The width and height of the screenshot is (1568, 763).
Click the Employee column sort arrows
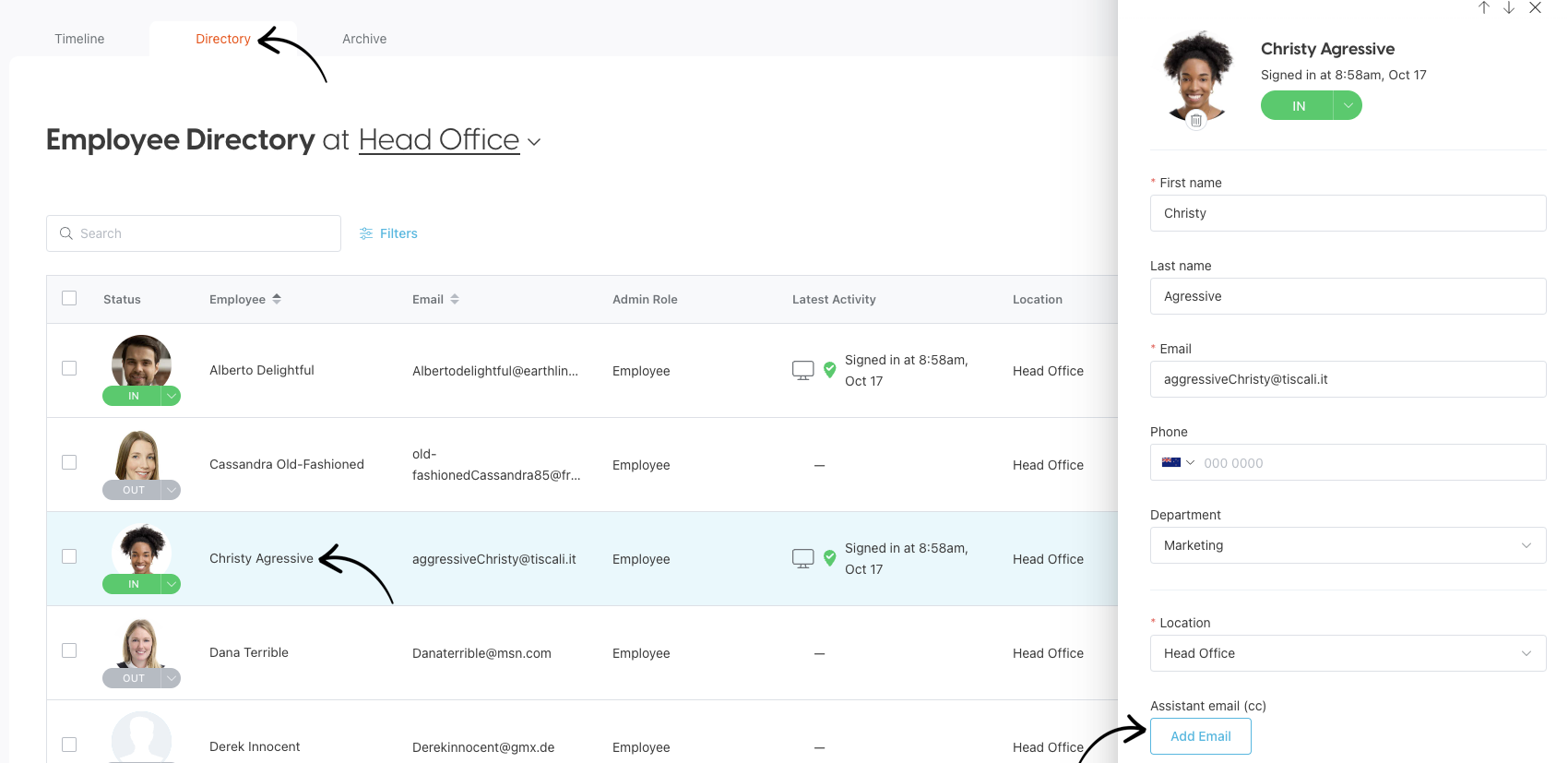(x=277, y=299)
